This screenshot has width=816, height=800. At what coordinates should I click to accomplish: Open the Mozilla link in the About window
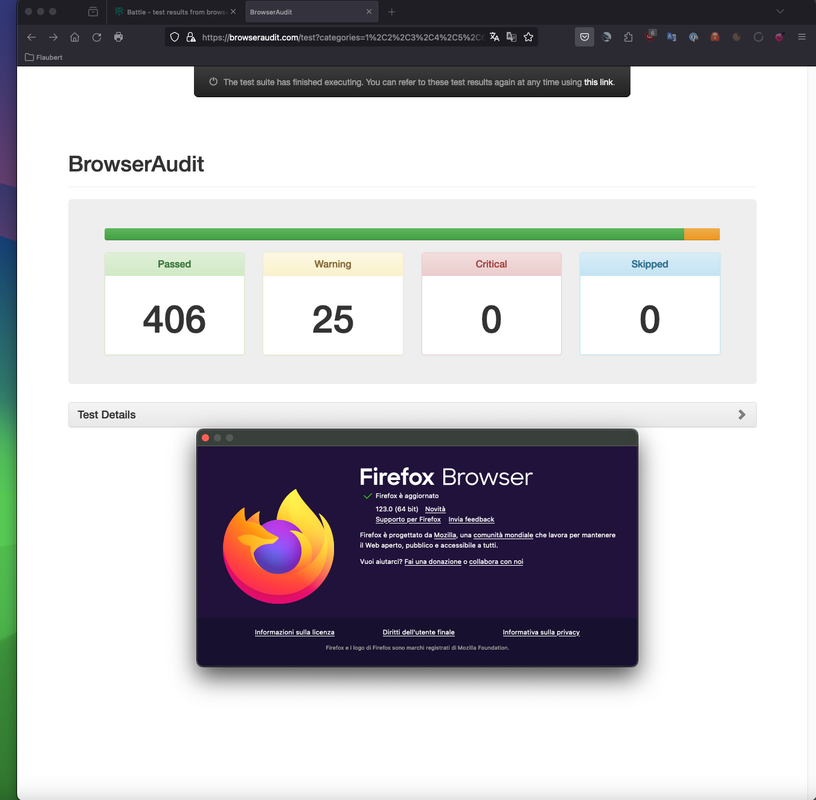point(445,535)
